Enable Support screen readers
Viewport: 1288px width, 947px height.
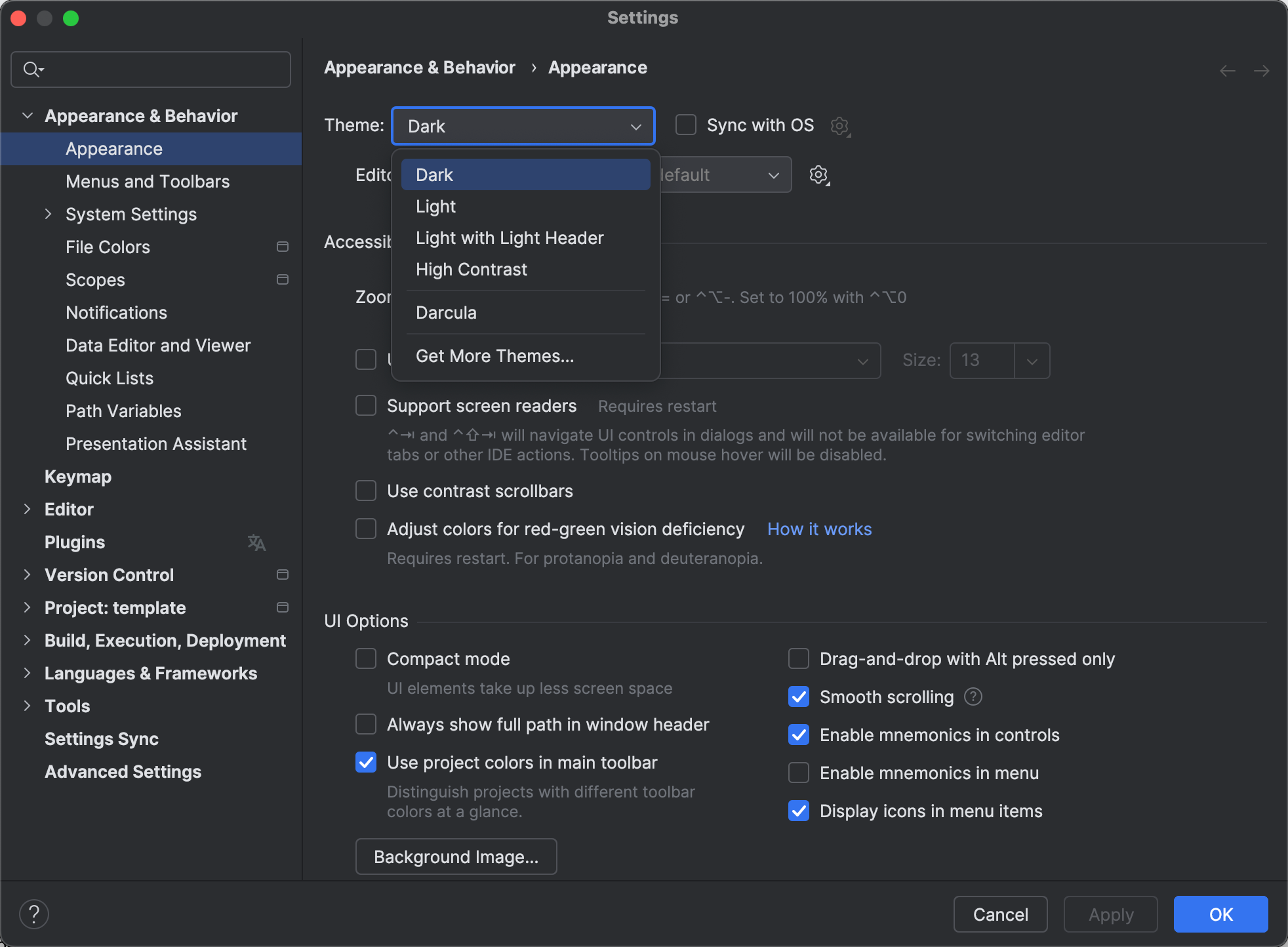click(366, 405)
